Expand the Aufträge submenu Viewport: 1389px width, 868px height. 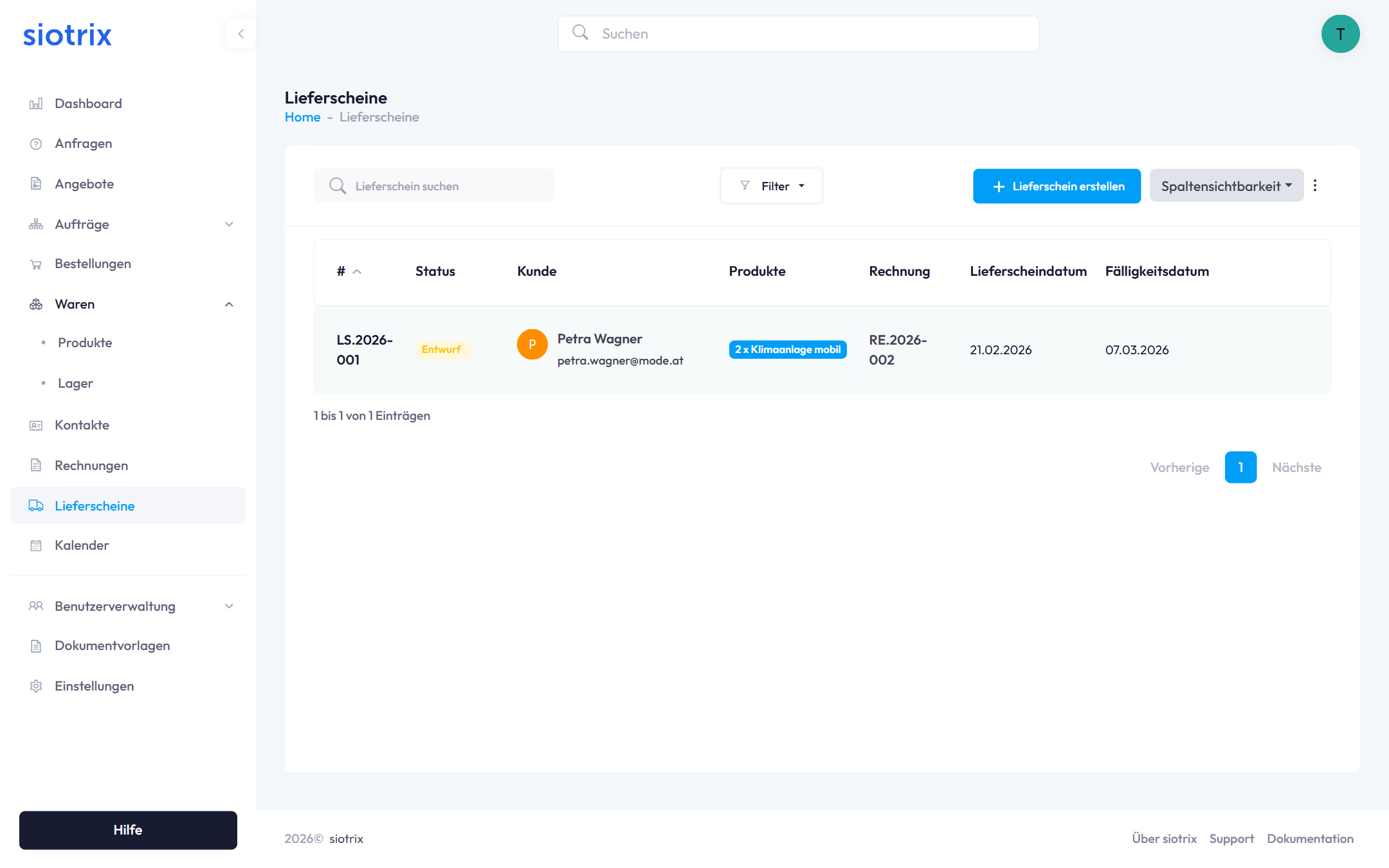tap(229, 224)
